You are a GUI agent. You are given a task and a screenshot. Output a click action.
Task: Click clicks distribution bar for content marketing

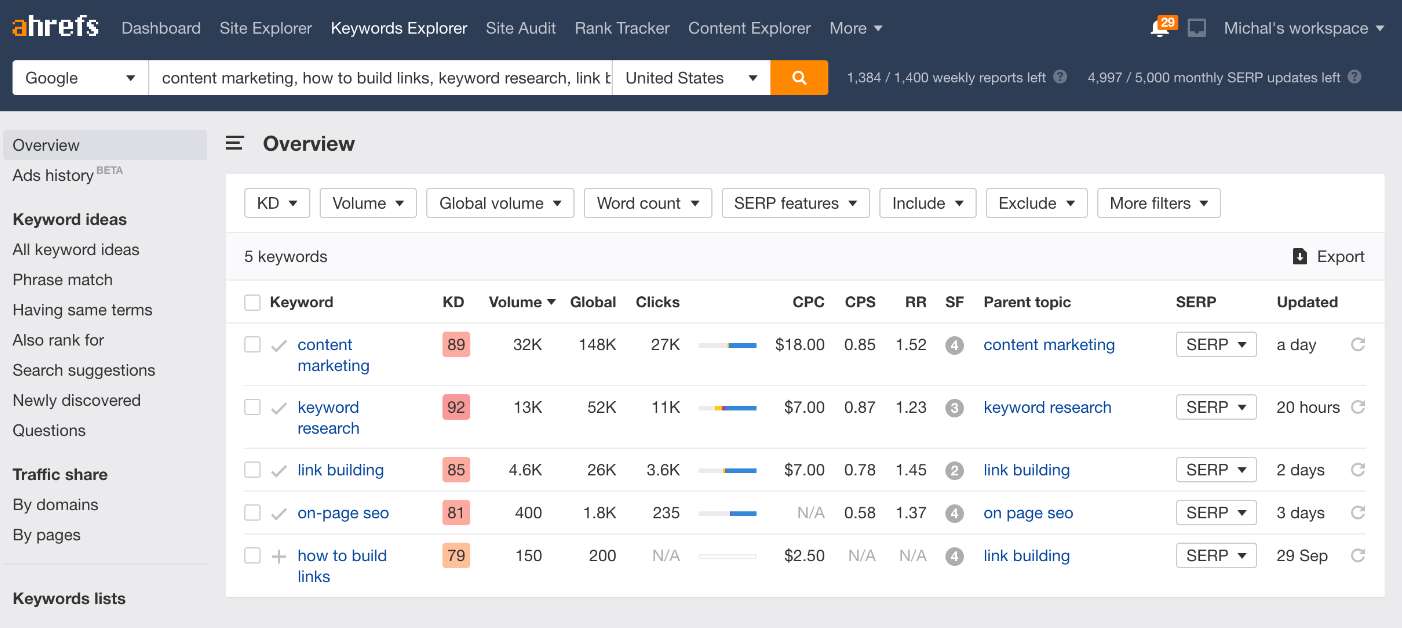click(x=727, y=345)
